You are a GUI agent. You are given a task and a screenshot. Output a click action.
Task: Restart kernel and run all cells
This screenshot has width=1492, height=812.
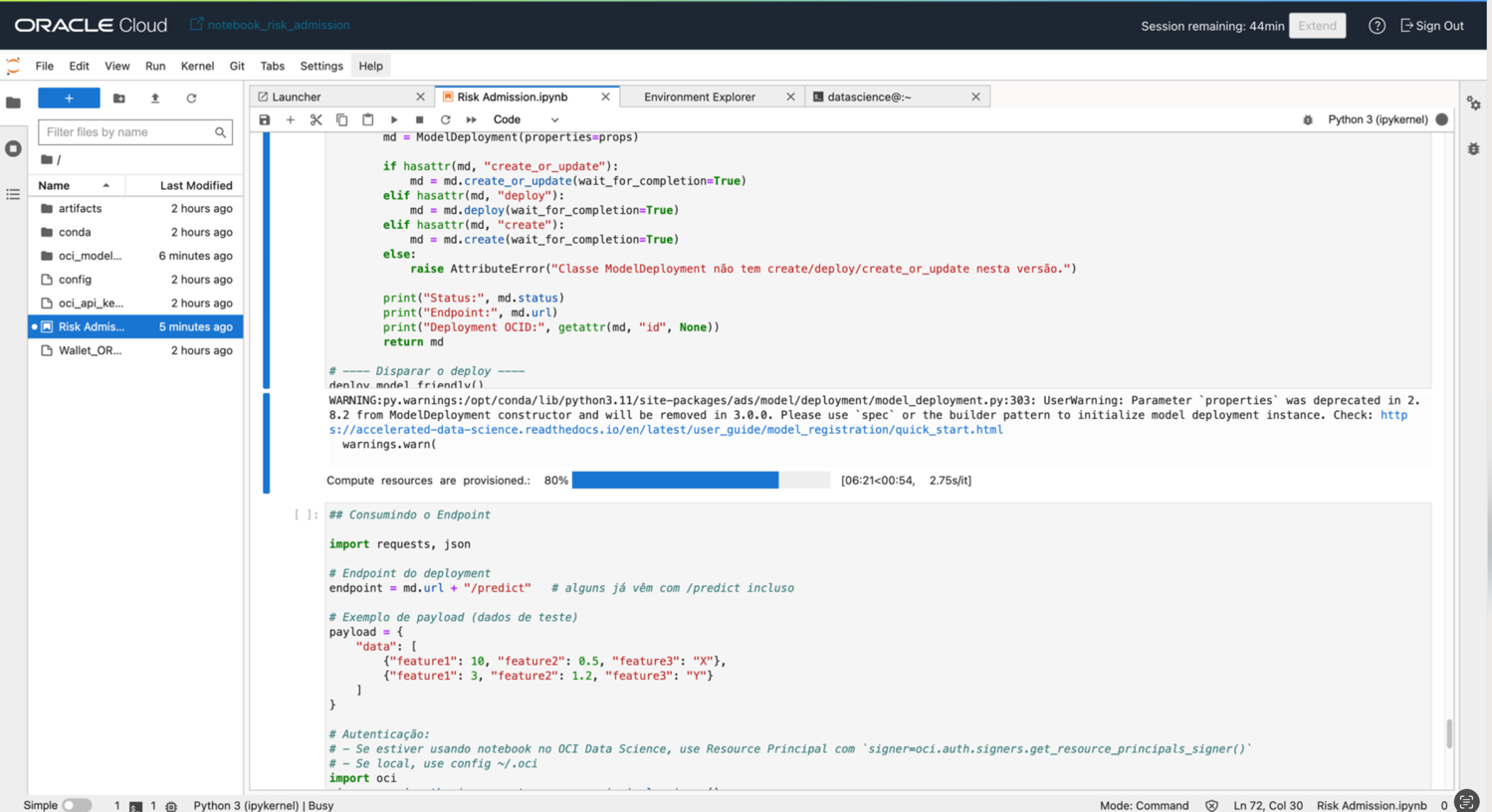click(x=472, y=119)
